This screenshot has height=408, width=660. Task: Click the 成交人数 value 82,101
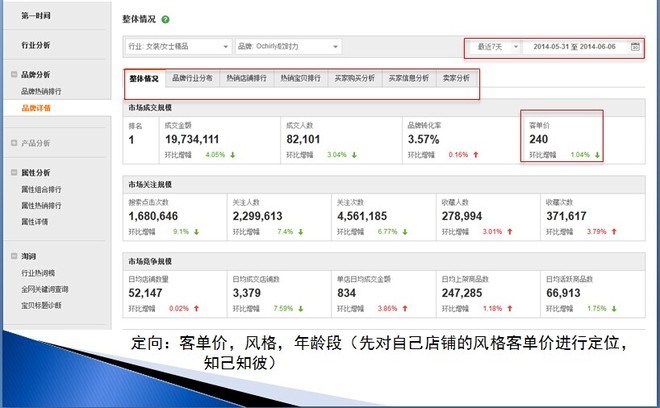pos(303,139)
